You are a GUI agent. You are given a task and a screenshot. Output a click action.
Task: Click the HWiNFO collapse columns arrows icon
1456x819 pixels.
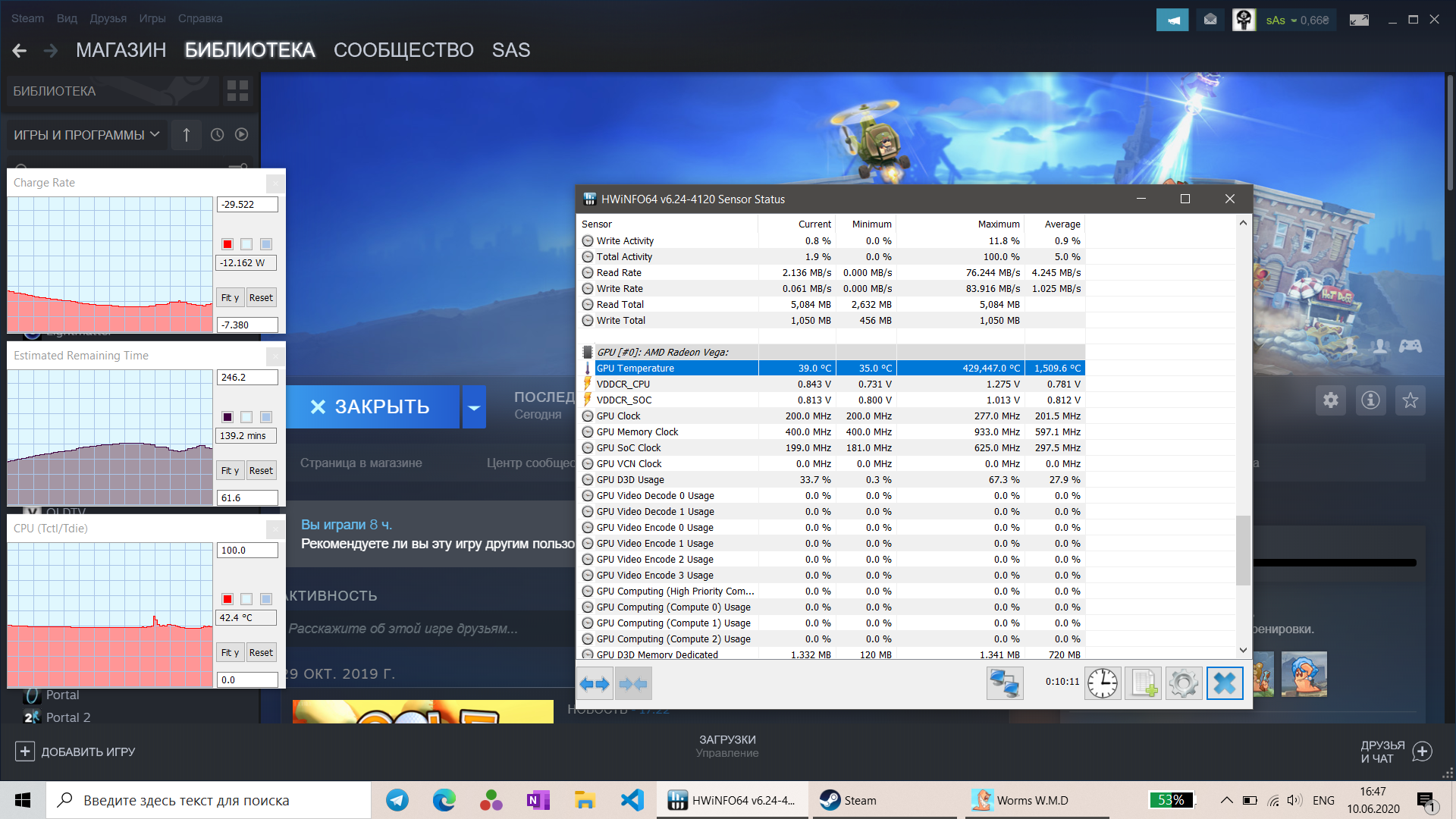click(x=633, y=684)
